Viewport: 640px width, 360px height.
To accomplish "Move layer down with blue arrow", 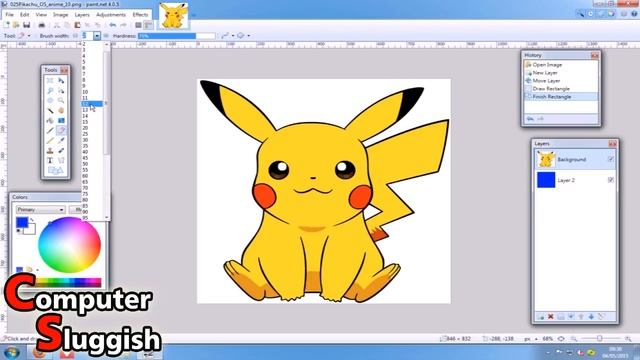I will [591, 317].
